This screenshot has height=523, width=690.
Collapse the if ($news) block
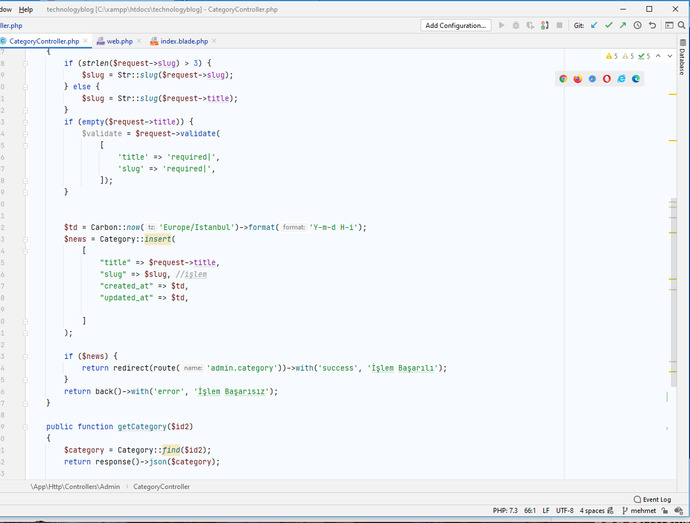[x=25, y=357]
